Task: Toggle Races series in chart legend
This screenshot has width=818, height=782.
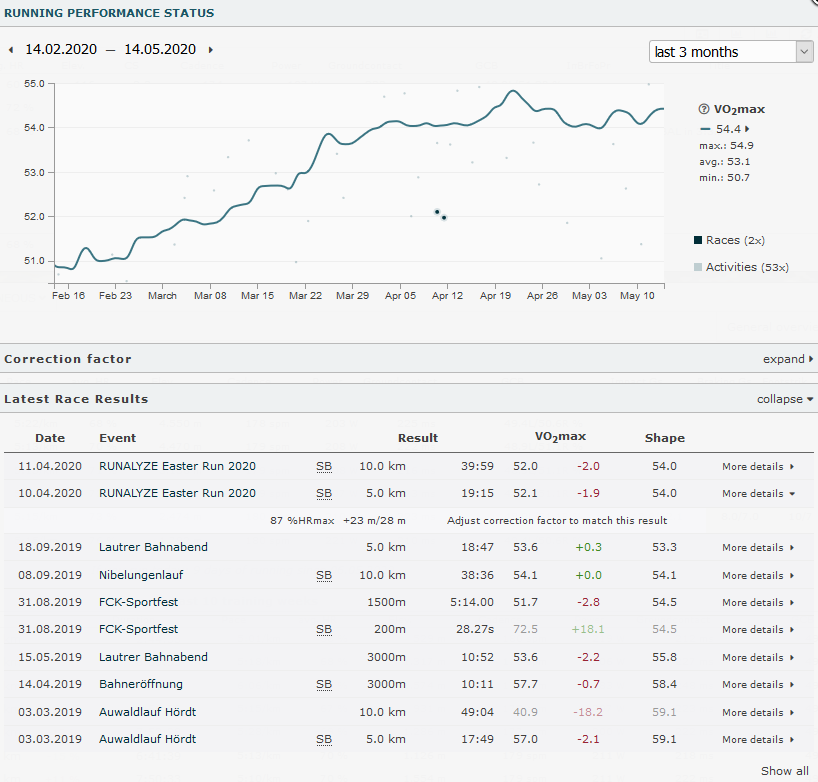Action: click(728, 240)
